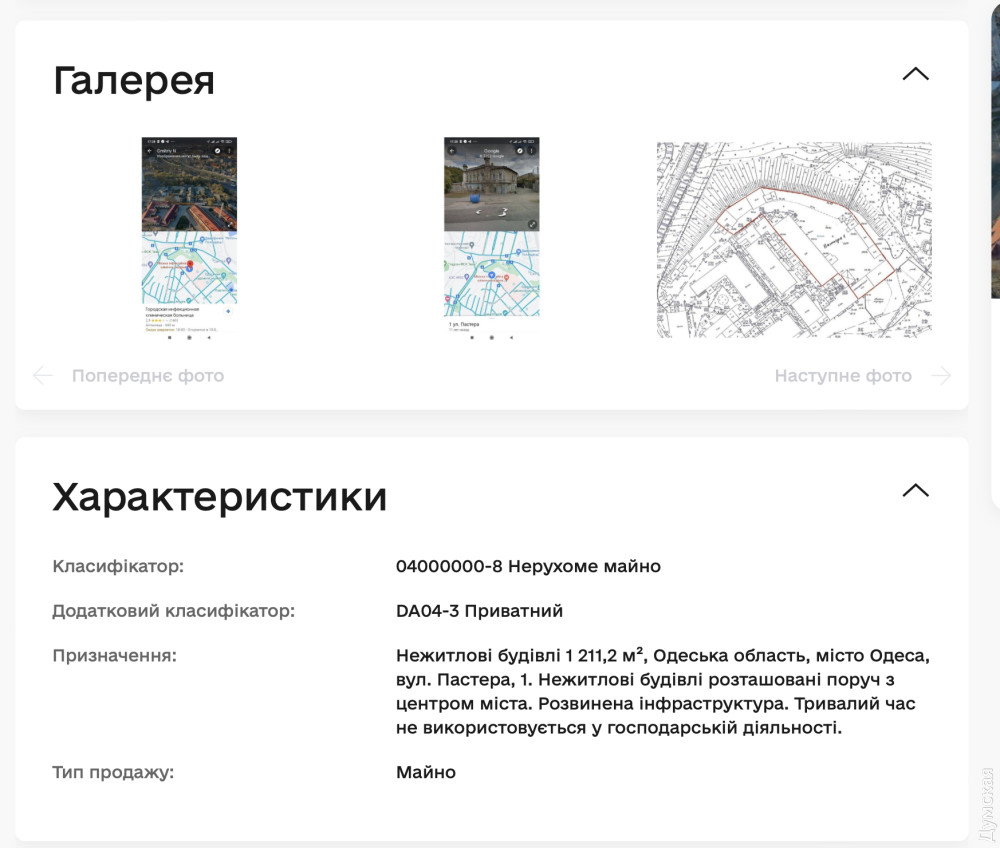Go to previous photo via Попереднє фото text
The image size is (1000, 848).
click(x=147, y=376)
